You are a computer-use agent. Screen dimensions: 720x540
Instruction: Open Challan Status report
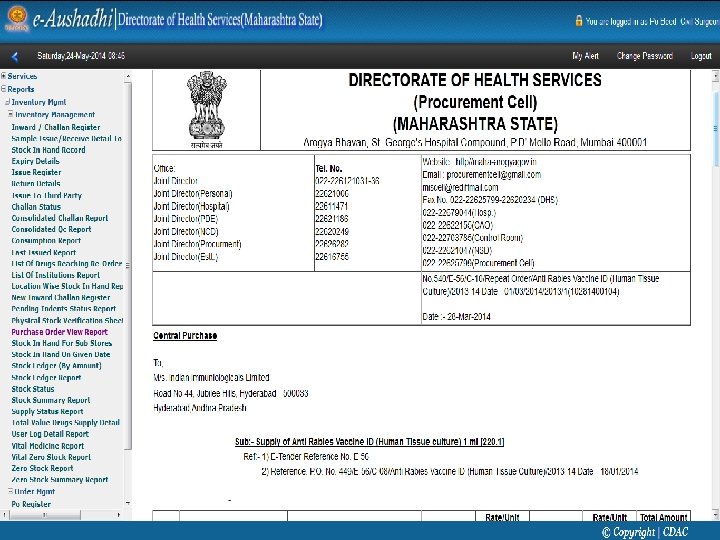point(36,207)
